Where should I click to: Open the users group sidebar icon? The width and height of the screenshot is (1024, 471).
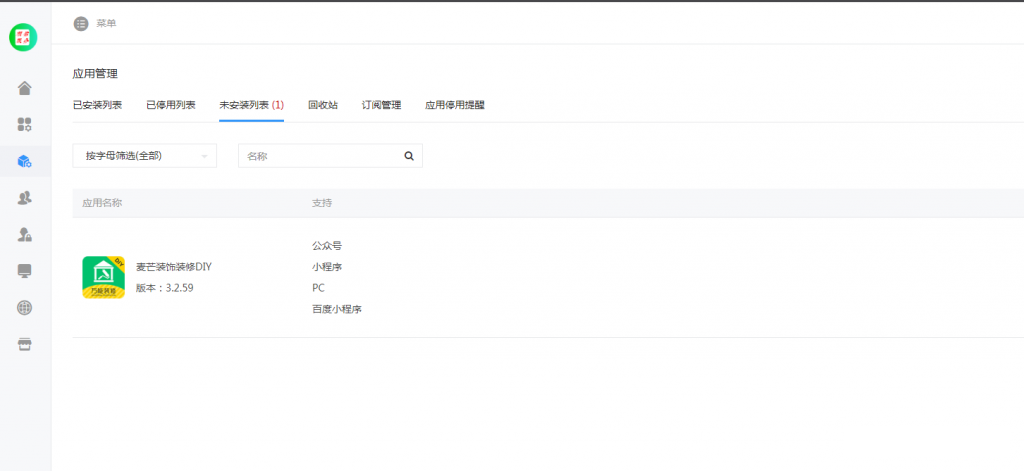pos(25,198)
